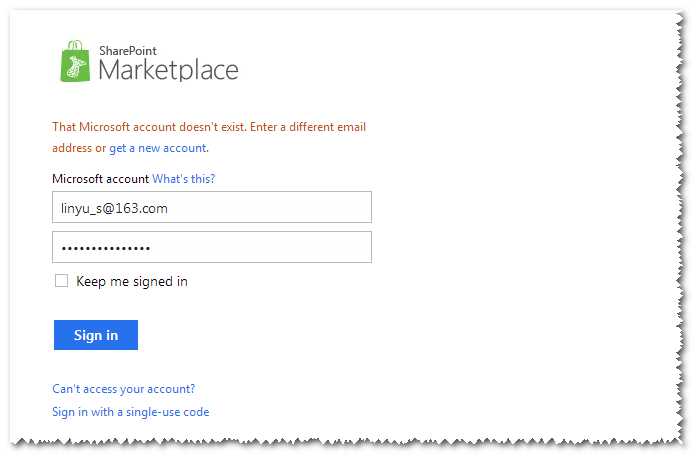Focus the password field with masked dots
The height and width of the screenshot is (461, 700).
pyautogui.click(x=212, y=247)
